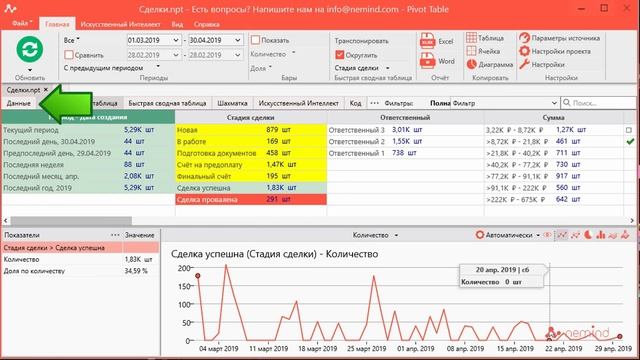The image size is (640, 360).
Task: Click the Стадия сделки column header
Action: [x=251, y=117]
